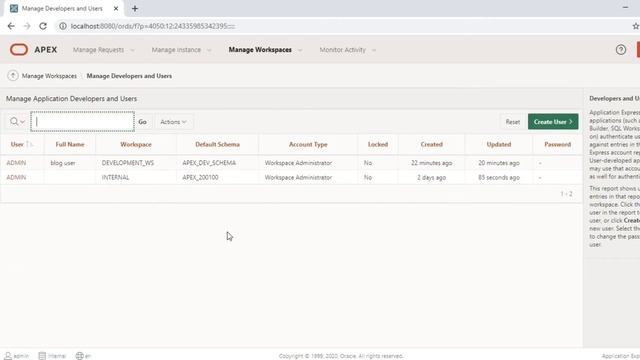Focus the report search input field
This screenshot has height=360, width=640.
pyautogui.click(x=82, y=122)
